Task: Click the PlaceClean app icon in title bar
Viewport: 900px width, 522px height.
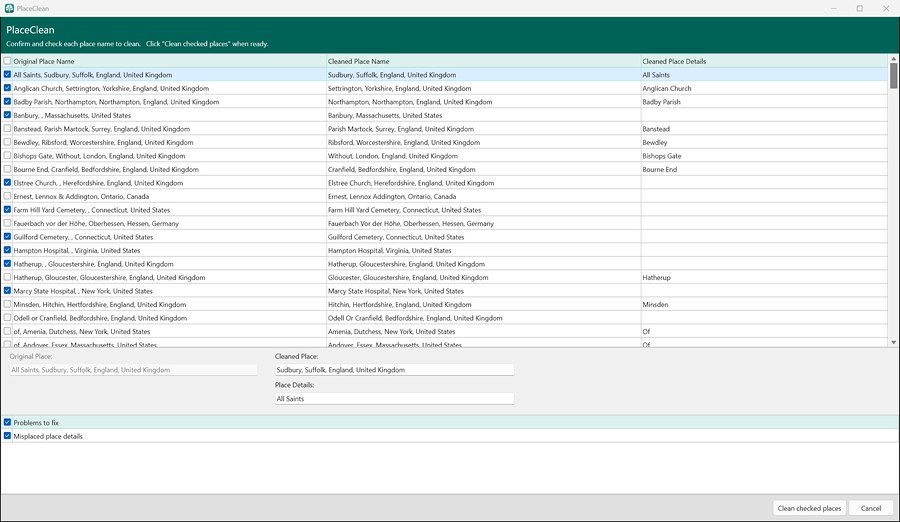Action: point(9,9)
